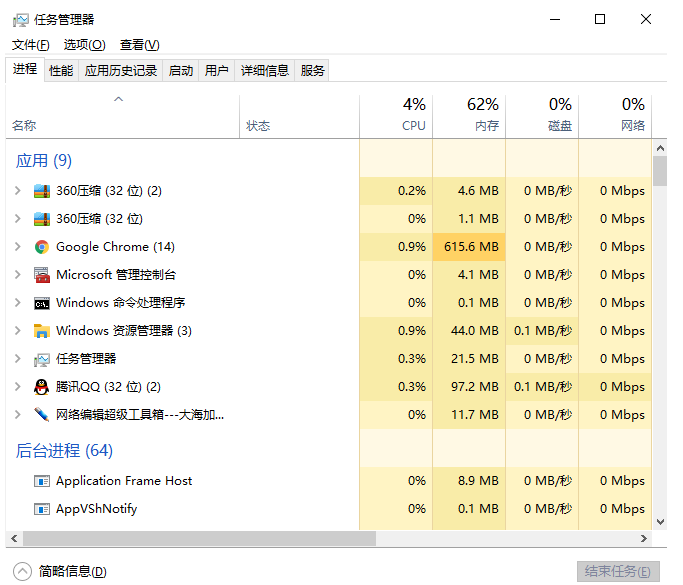
Task: Open the 启动 tab
Action: pos(181,70)
